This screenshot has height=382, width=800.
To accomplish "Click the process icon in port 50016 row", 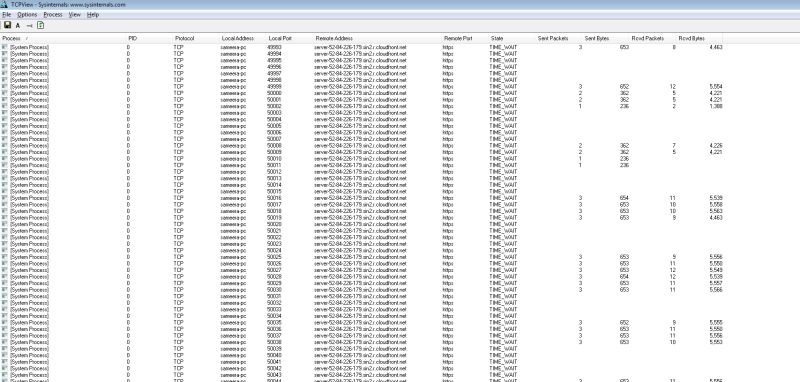I will [5, 198].
